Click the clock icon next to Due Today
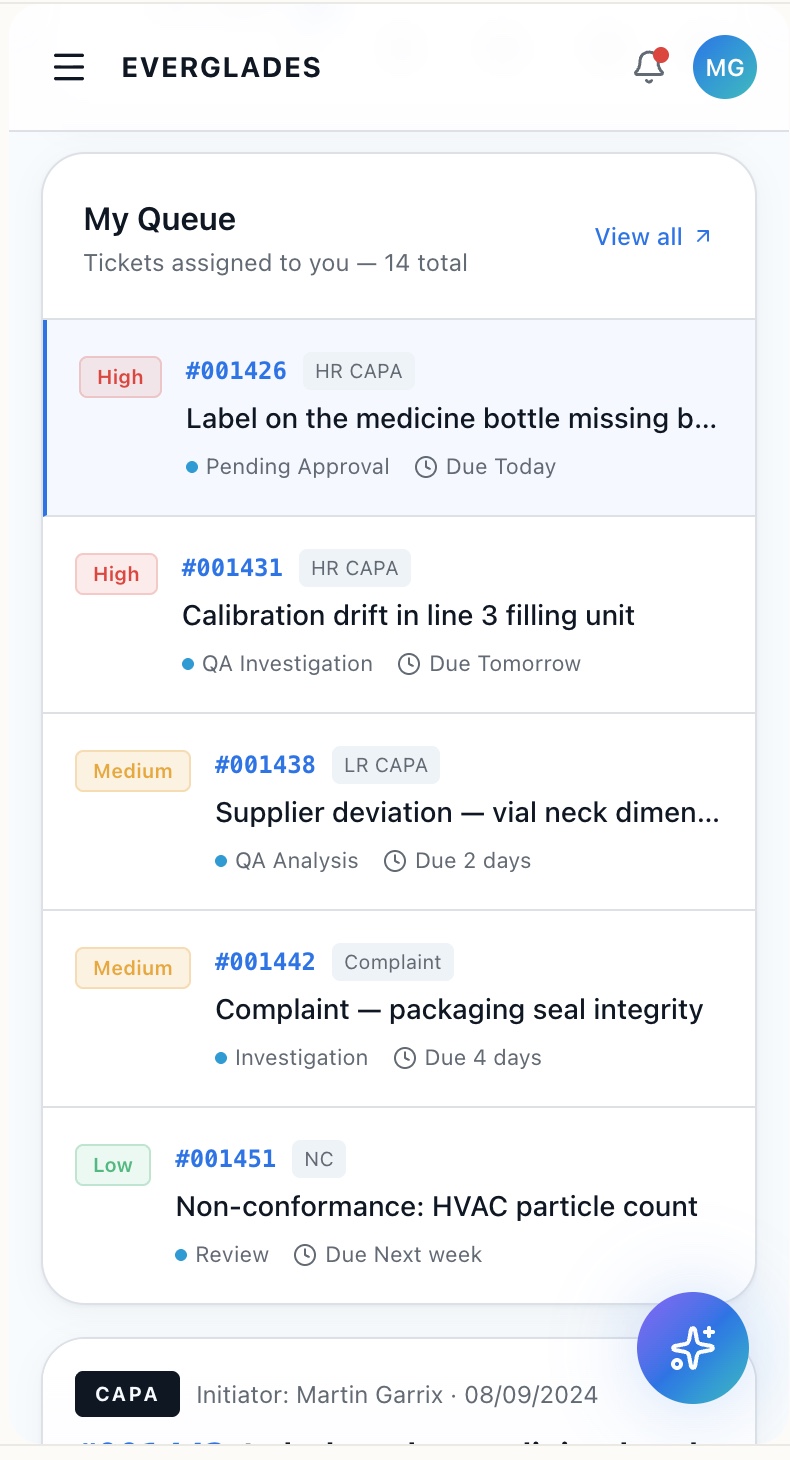The image size is (790, 1460). pos(426,467)
